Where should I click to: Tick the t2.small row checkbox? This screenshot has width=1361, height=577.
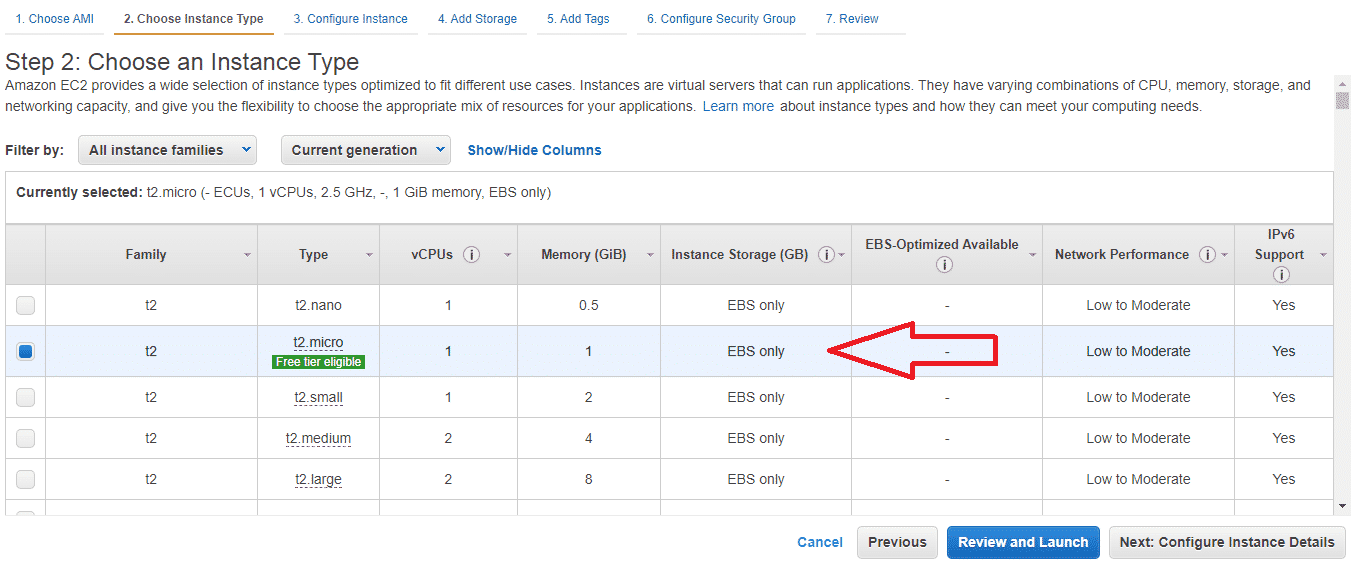[x=25, y=397]
